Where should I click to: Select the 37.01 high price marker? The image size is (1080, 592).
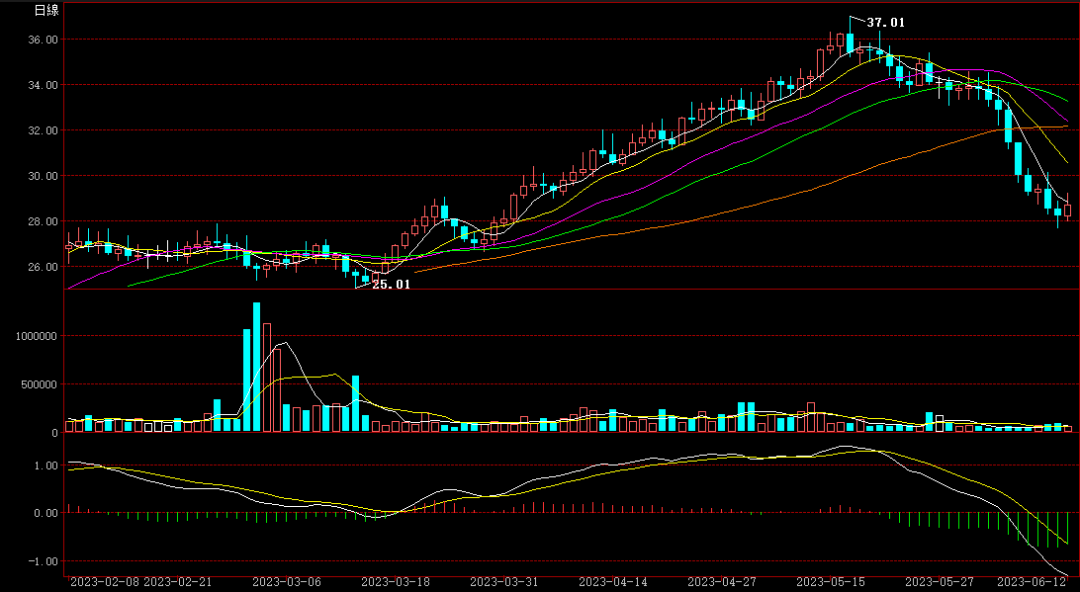coord(886,22)
